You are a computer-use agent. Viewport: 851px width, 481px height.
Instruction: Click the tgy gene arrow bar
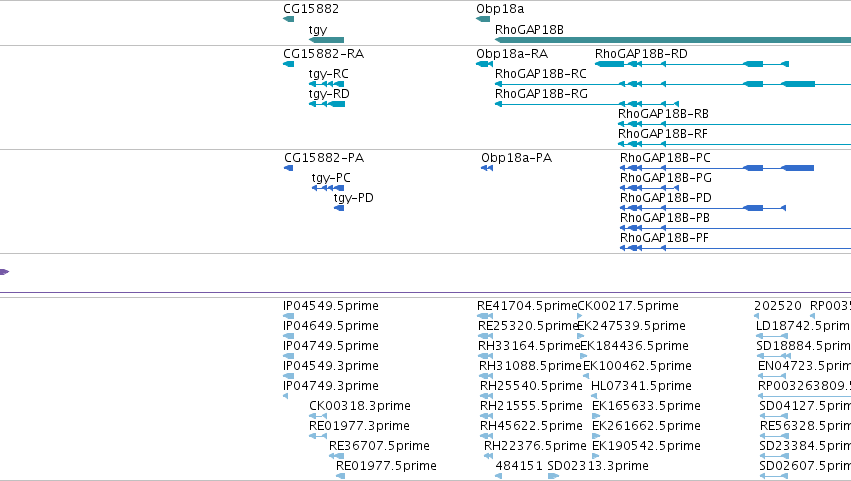[x=326, y=40]
